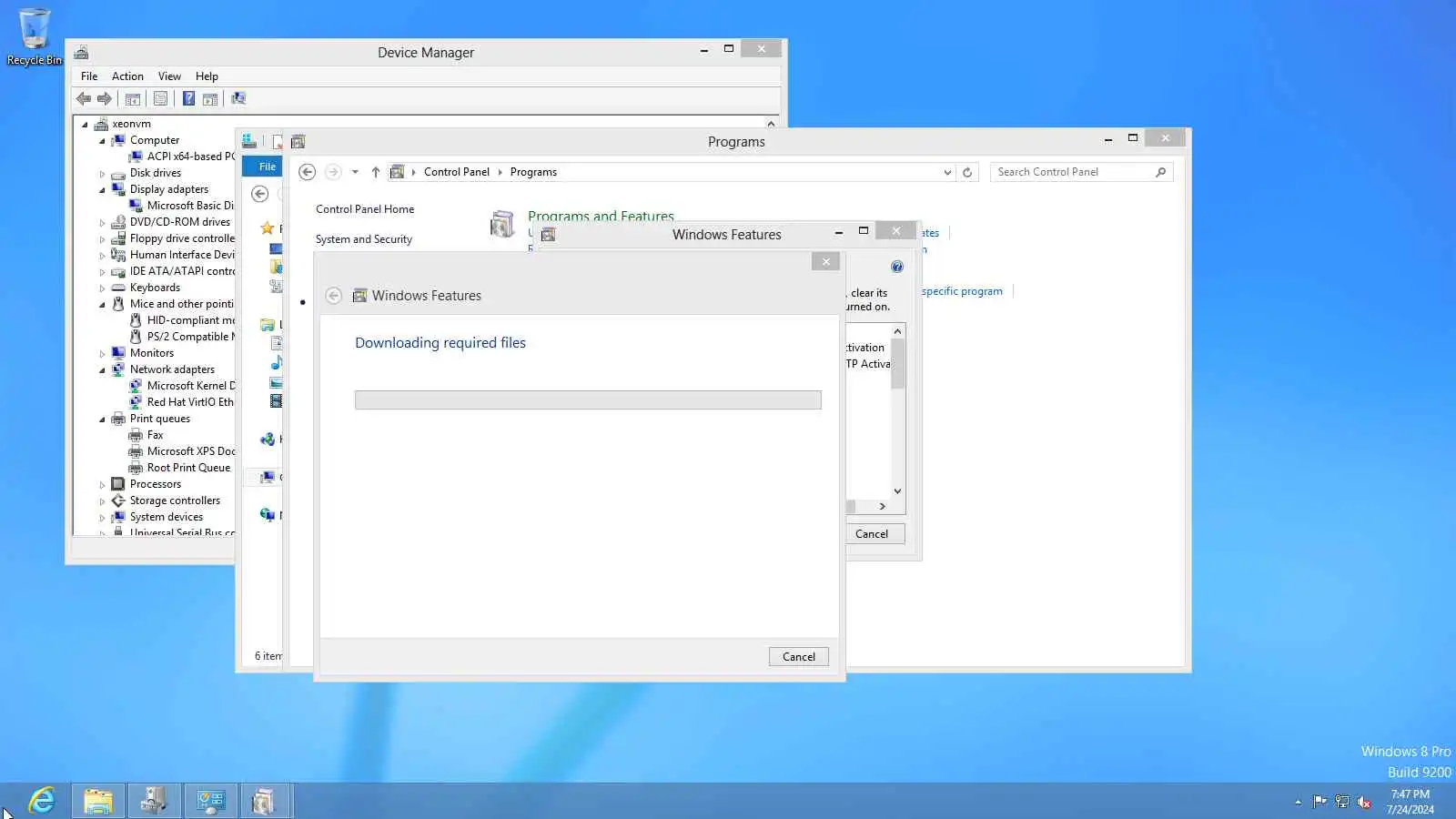The width and height of the screenshot is (1456, 819).
Task: Switch to Control Panel taskbar button
Action: click(210, 801)
